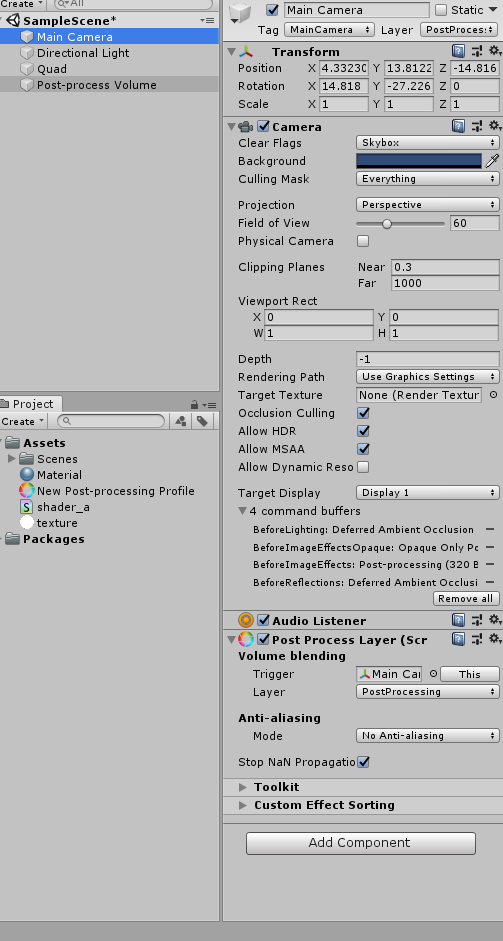Click the Add Component button
Screen dimensions: 503x941
pos(361,843)
